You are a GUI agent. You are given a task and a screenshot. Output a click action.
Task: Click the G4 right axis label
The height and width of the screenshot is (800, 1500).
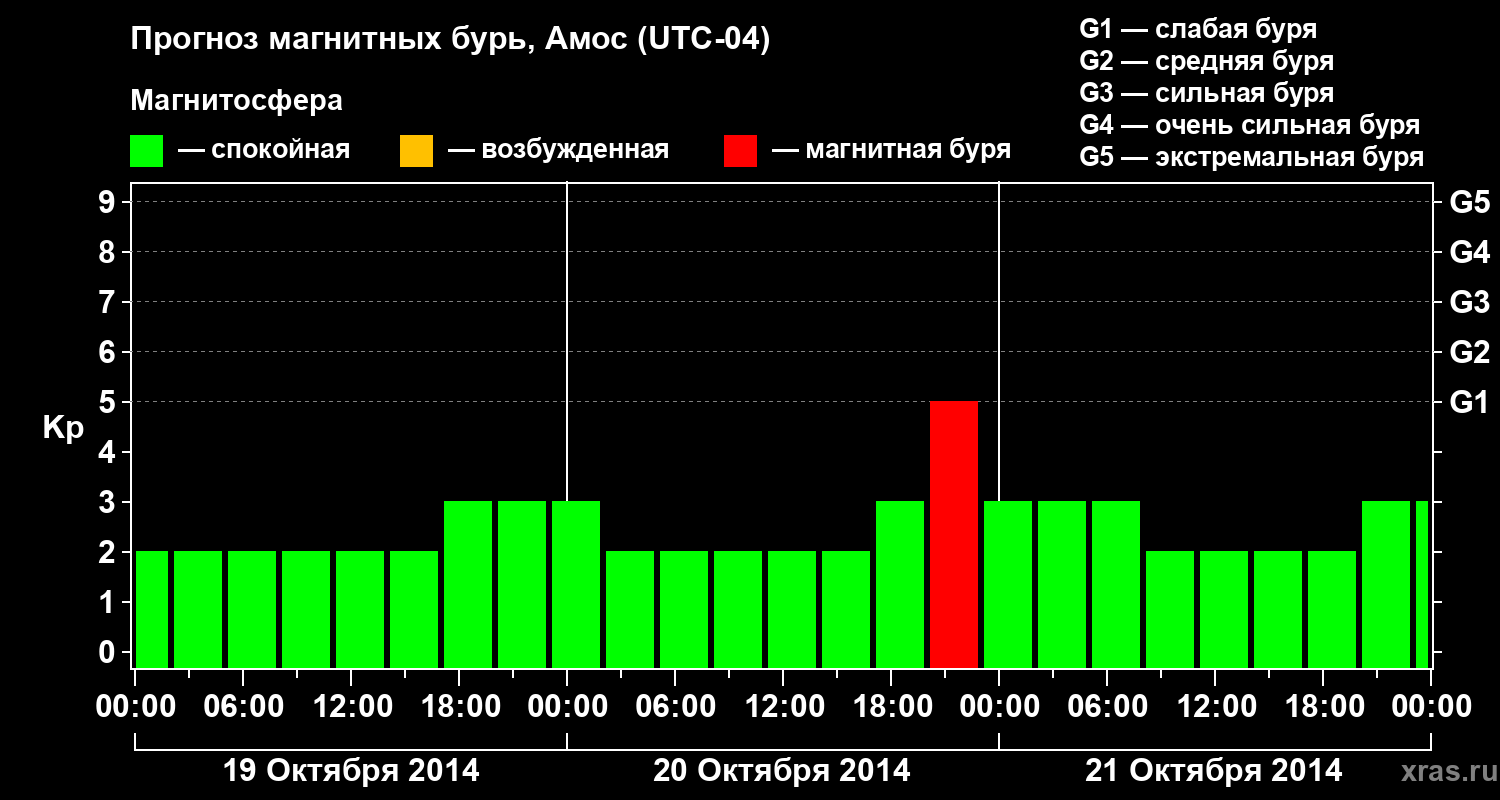tap(1470, 253)
